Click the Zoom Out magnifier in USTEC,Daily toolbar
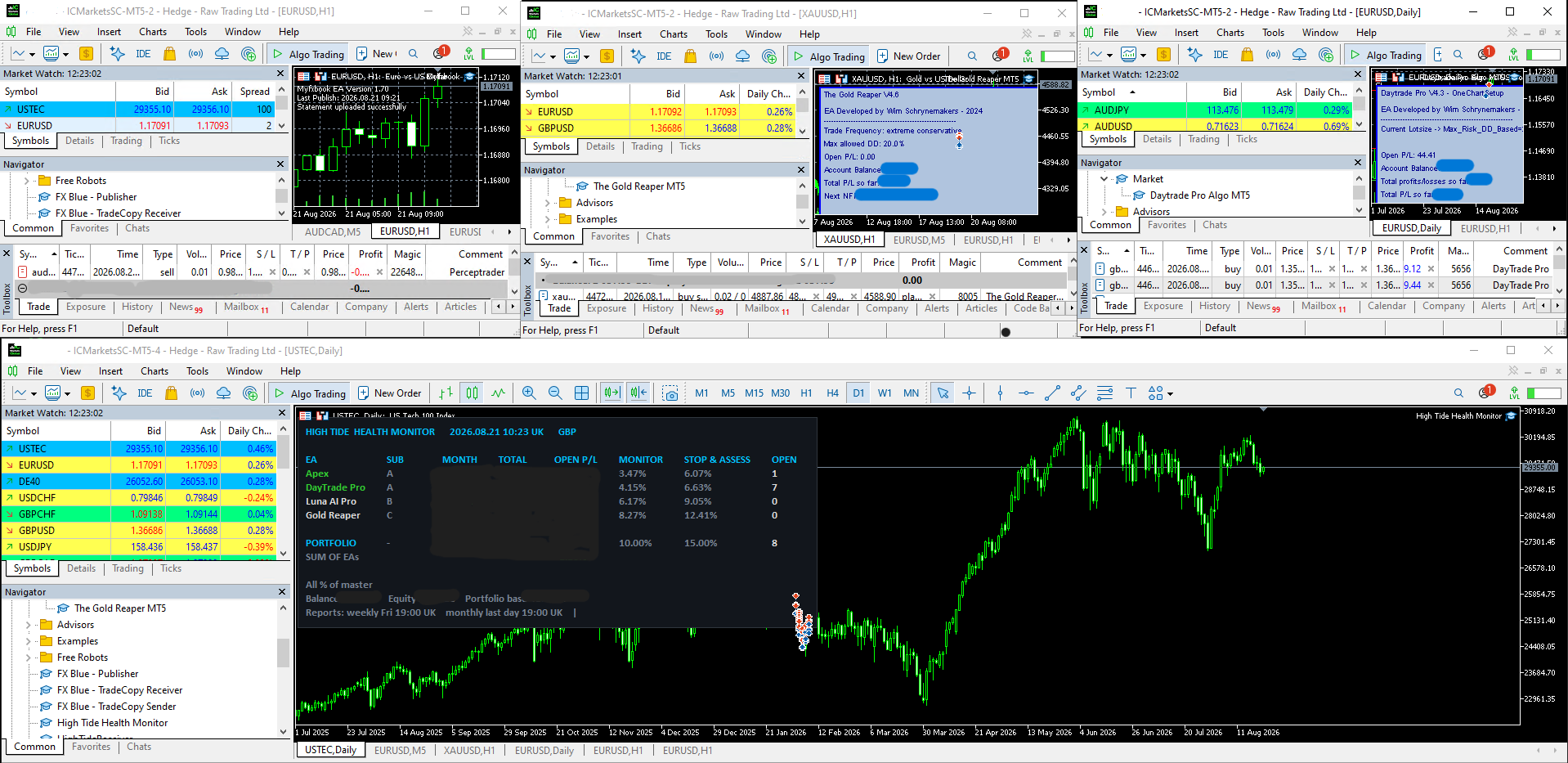Screen dimensions: 1568x763 coord(554,393)
